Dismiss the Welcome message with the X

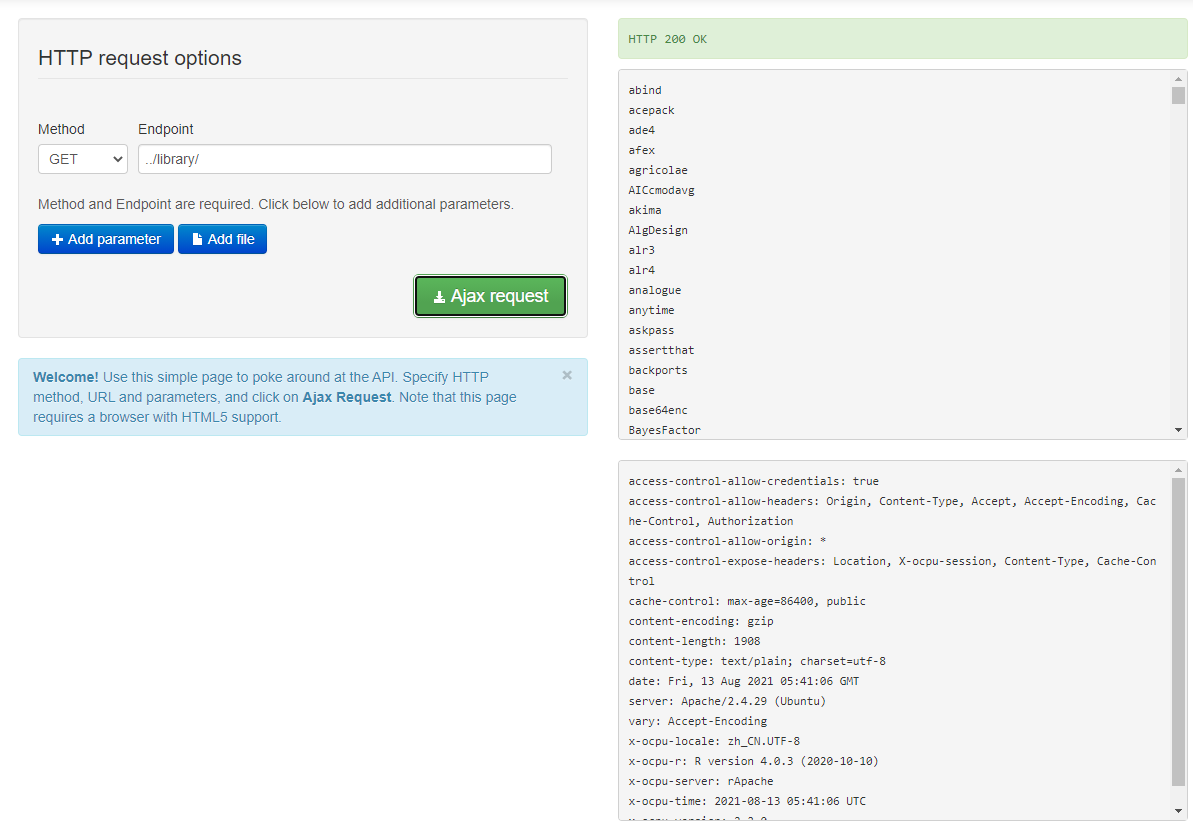(566, 375)
